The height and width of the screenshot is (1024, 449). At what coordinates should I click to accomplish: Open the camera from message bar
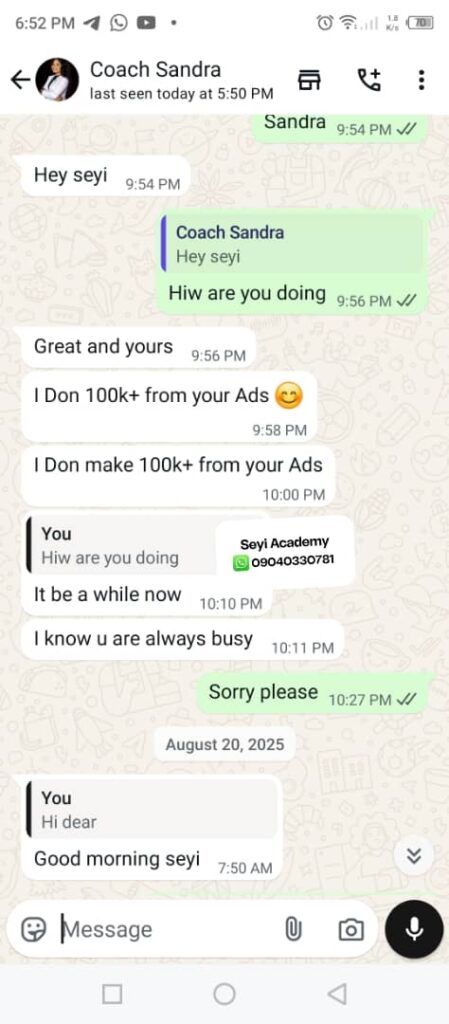coord(350,929)
